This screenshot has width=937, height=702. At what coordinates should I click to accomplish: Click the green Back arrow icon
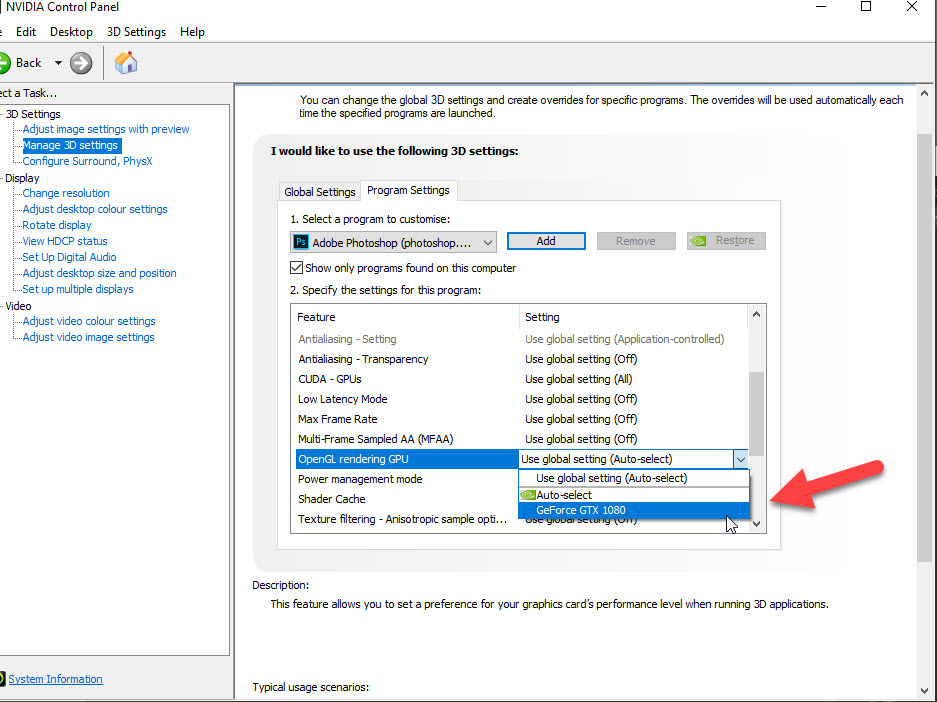point(4,63)
